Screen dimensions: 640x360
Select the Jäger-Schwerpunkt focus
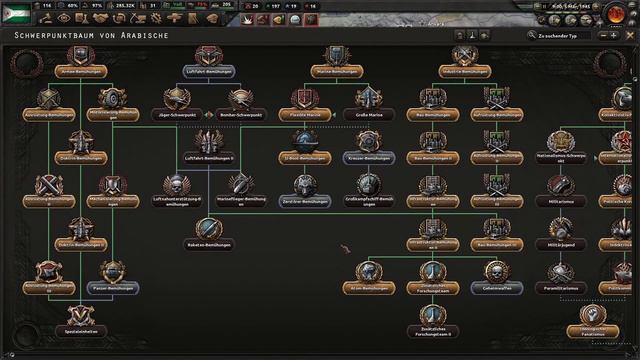(x=177, y=115)
